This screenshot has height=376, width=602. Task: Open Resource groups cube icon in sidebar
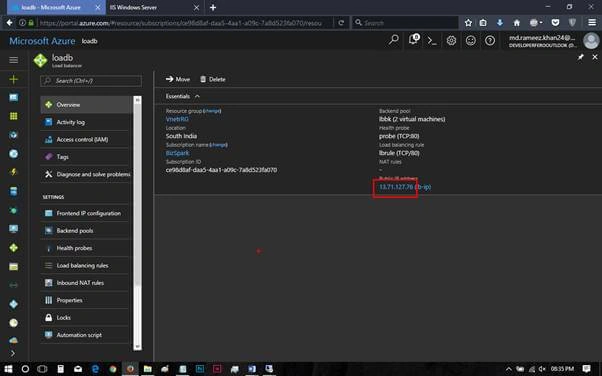click(x=13, y=135)
